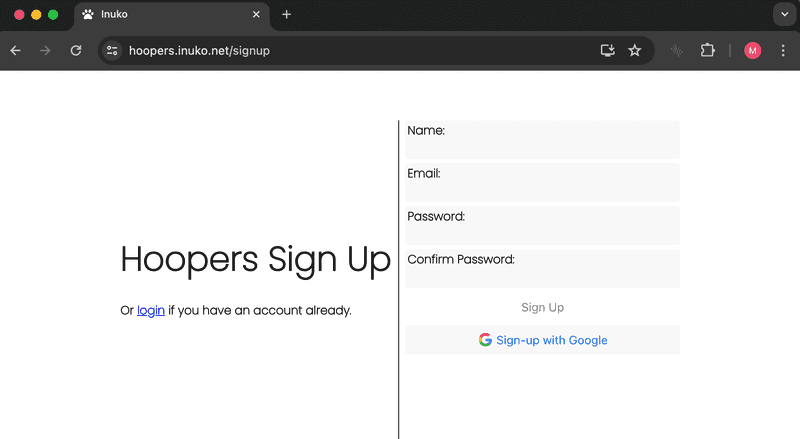800x439 pixels.
Task: Go back to the previous page
Action: point(15,51)
